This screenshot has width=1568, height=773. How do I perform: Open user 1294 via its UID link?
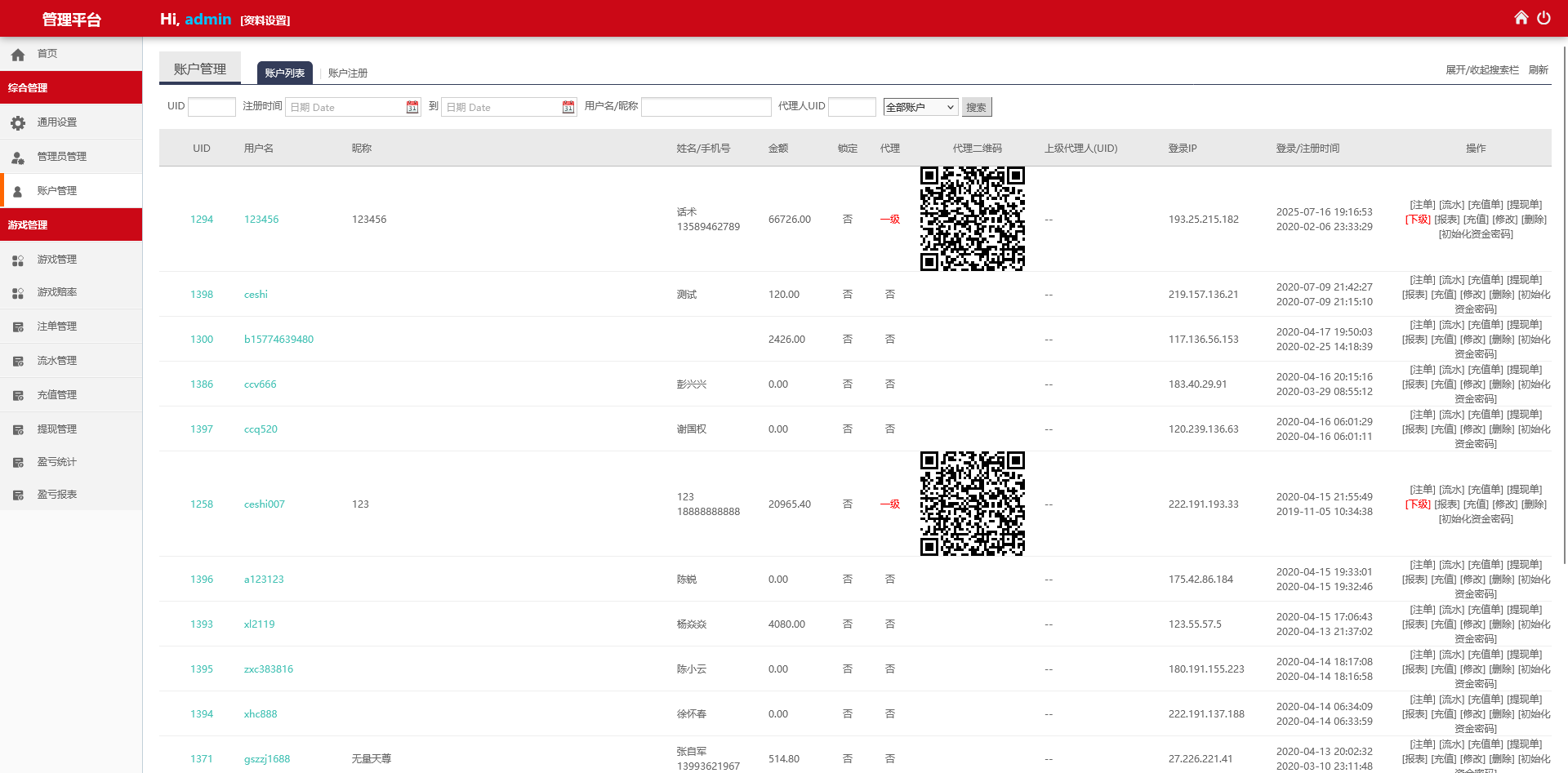pyautogui.click(x=201, y=219)
